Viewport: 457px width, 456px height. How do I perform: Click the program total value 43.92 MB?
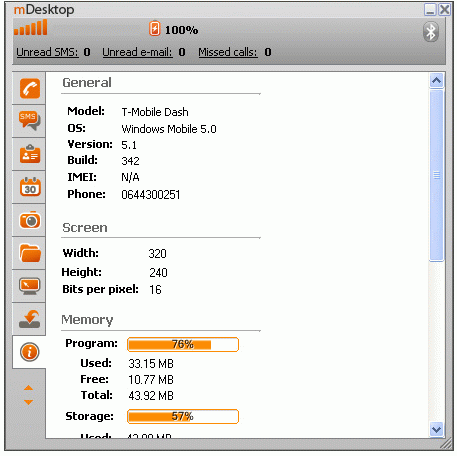[x=151, y=396]
